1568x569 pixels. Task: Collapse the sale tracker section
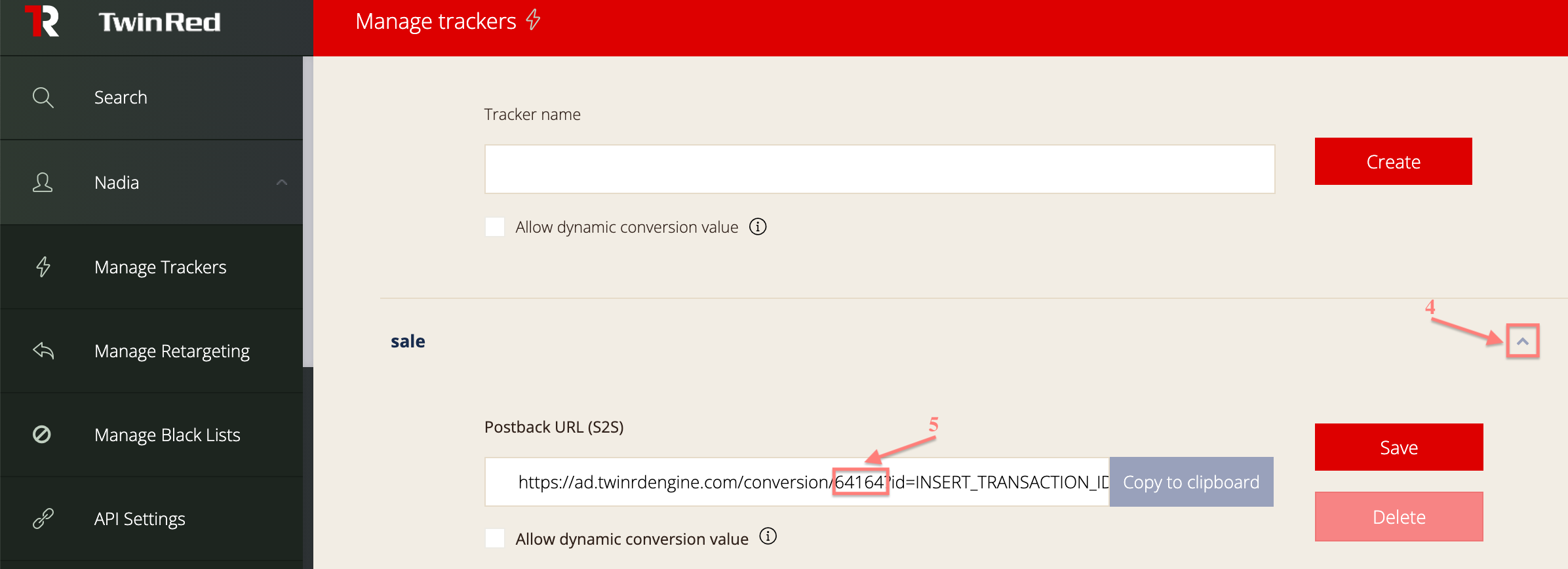(1523, 341)
